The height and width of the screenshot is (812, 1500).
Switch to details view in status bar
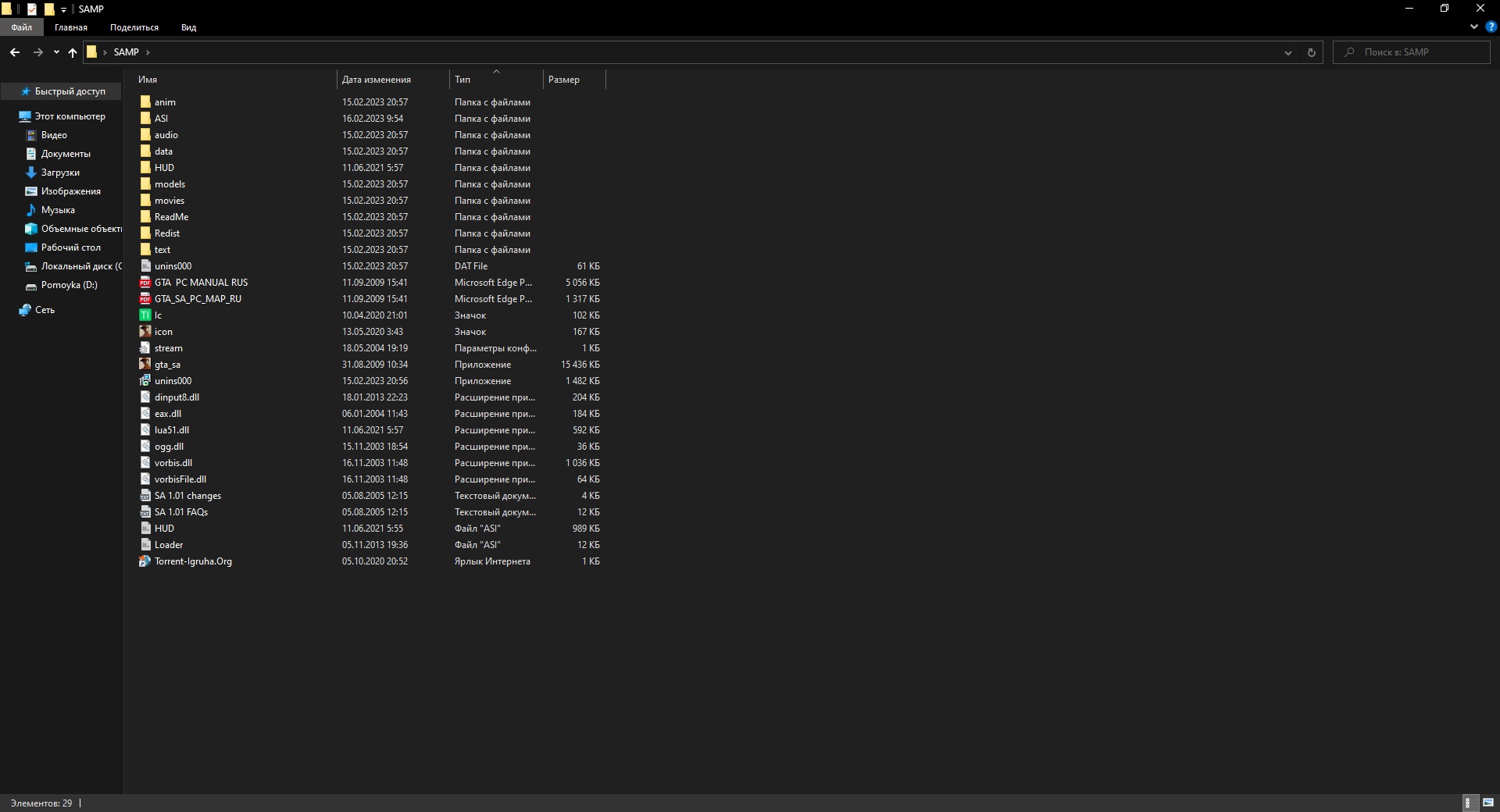coord(1469,803)
